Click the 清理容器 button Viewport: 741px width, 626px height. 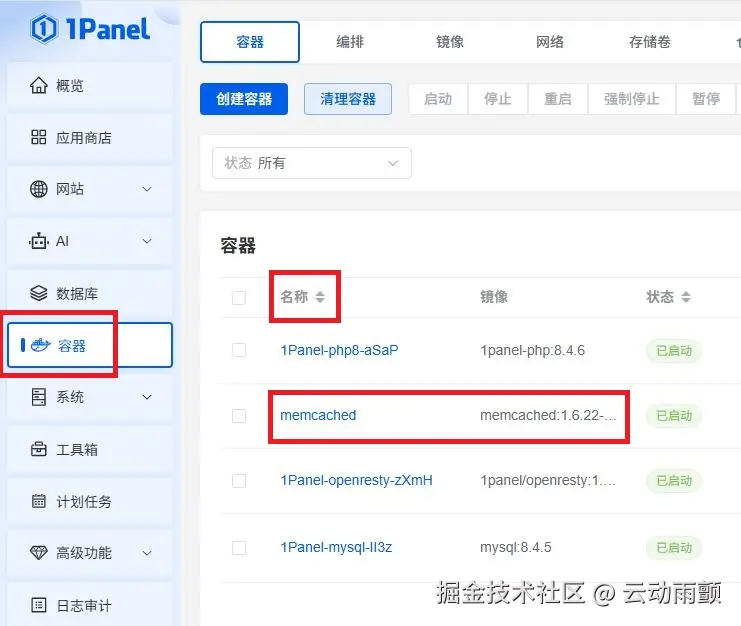pyautogui.click(x=348, y=99)
